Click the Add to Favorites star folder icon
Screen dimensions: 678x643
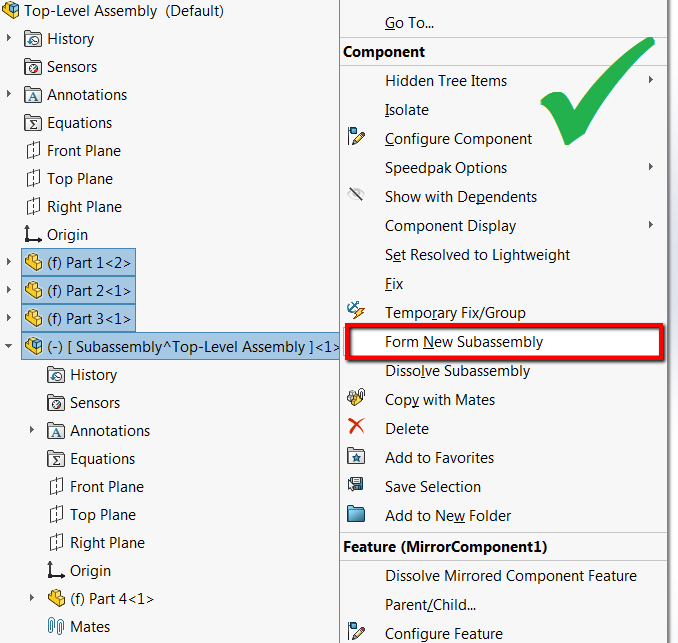click(356, 456)
